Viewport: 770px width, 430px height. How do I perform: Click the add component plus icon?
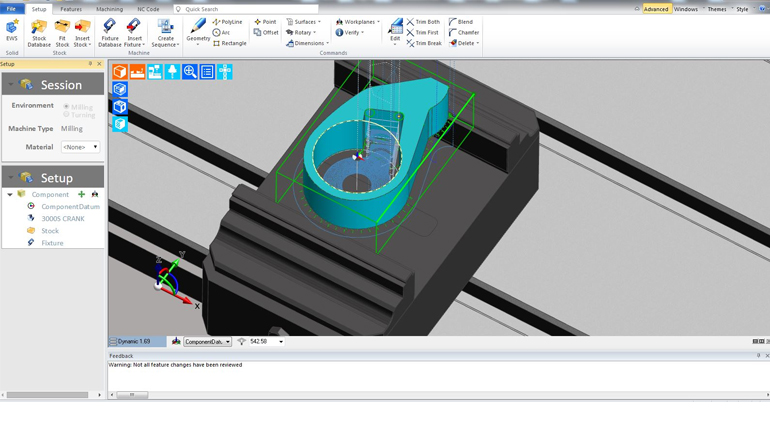(x=81, y=194)
